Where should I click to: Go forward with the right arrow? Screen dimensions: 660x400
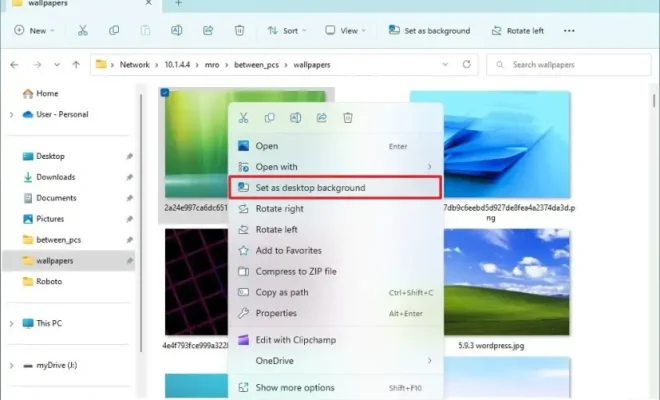[37, 65]
